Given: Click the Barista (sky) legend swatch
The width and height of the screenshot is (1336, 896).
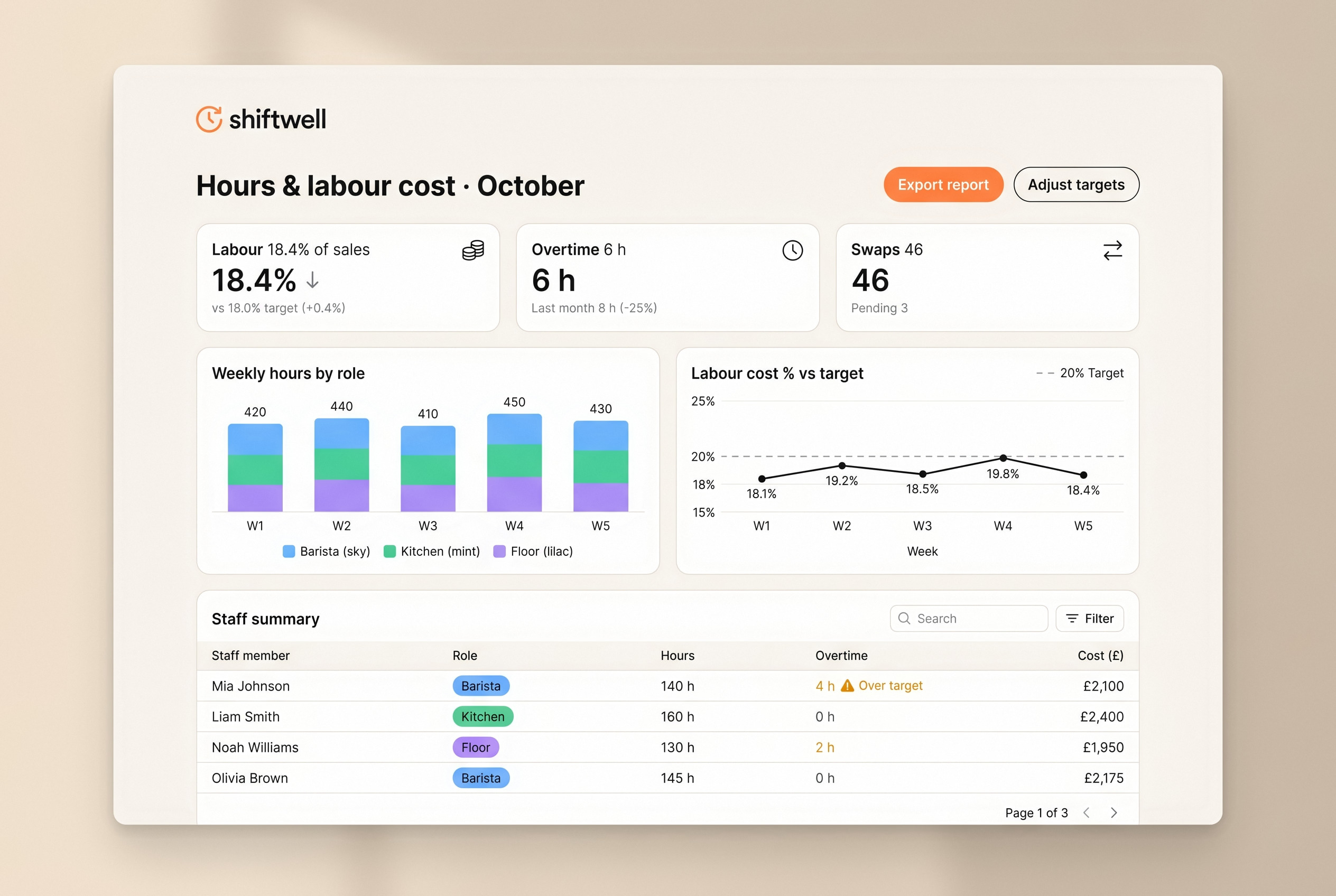Looking at the screenshot, I should pyautogui.click(x=289, y=552).
